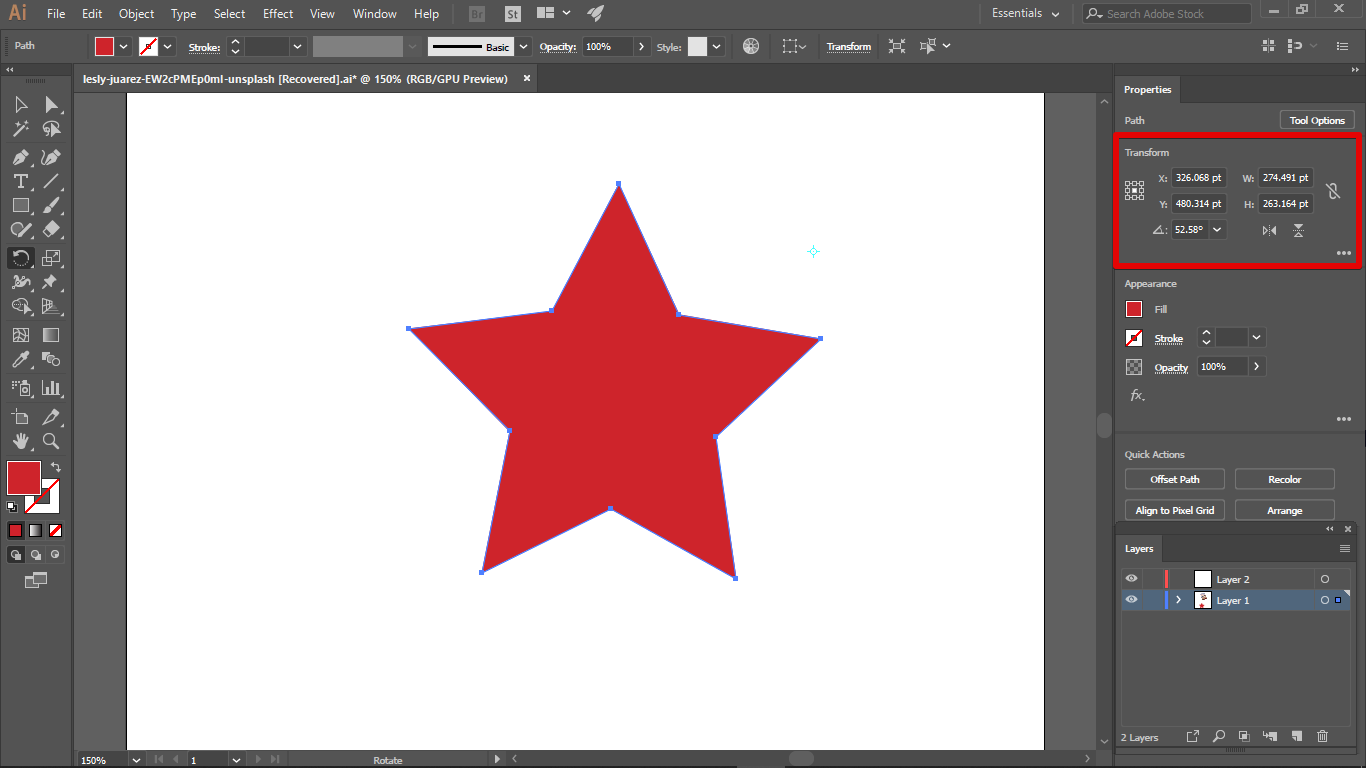Image resolution: width=1366 pixels, height=768 pixels.
Task: Click the Recolor quick action button
Action: (x=1284, y=479)
